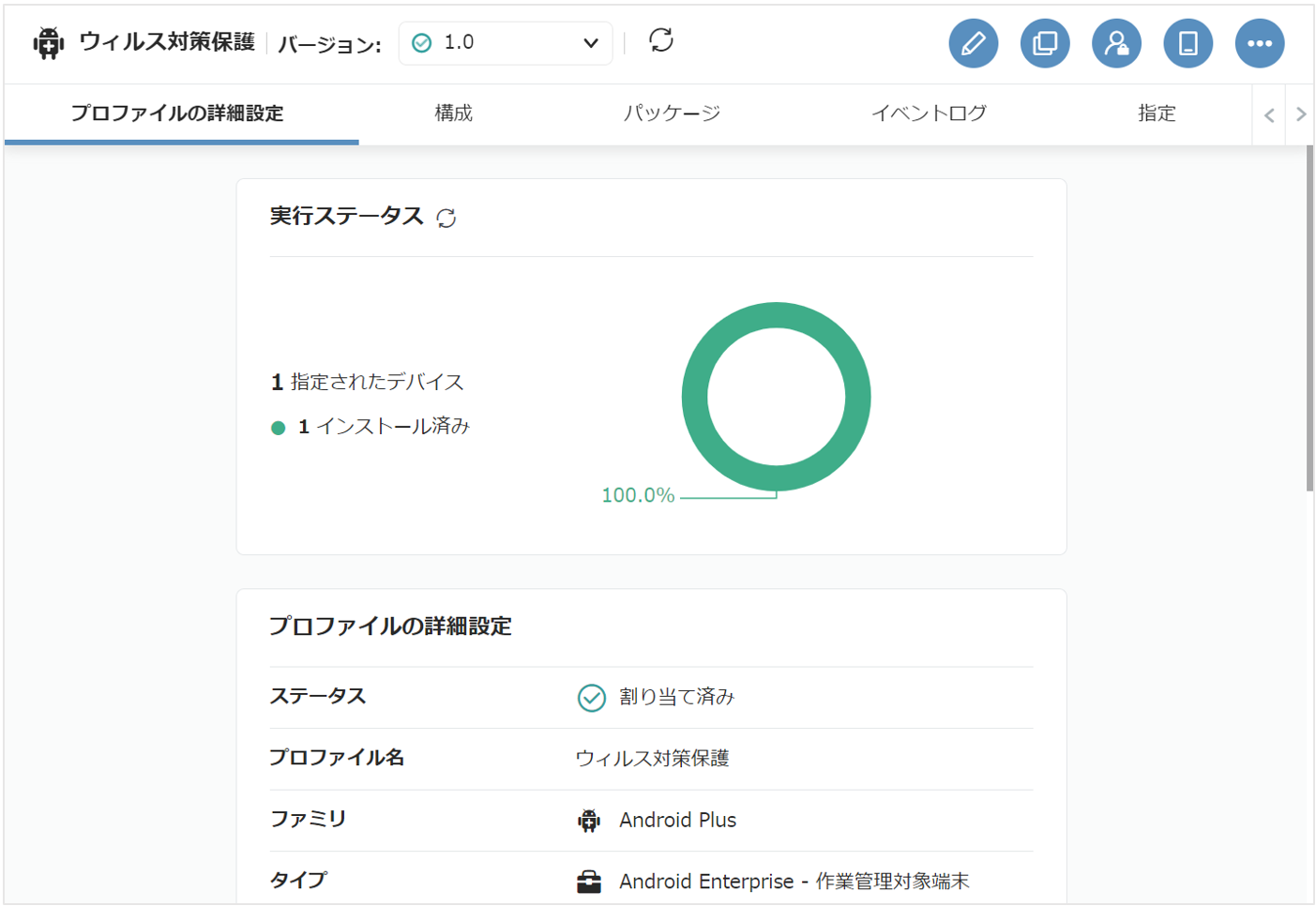Click the ステータス row label
Screen dimensions: 1316x906
(318, 697)
